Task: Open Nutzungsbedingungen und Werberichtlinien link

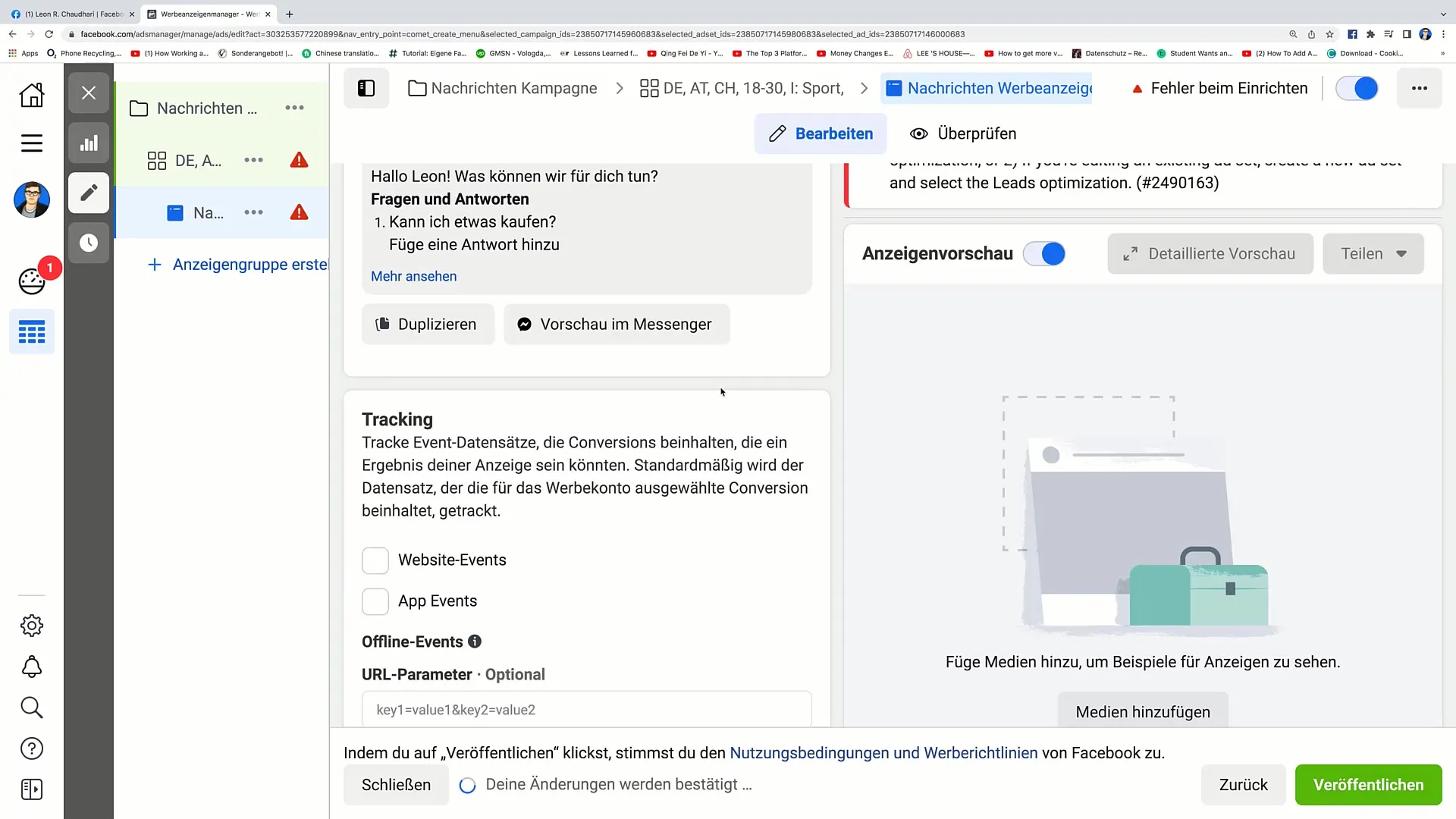Action: (883, 753)
